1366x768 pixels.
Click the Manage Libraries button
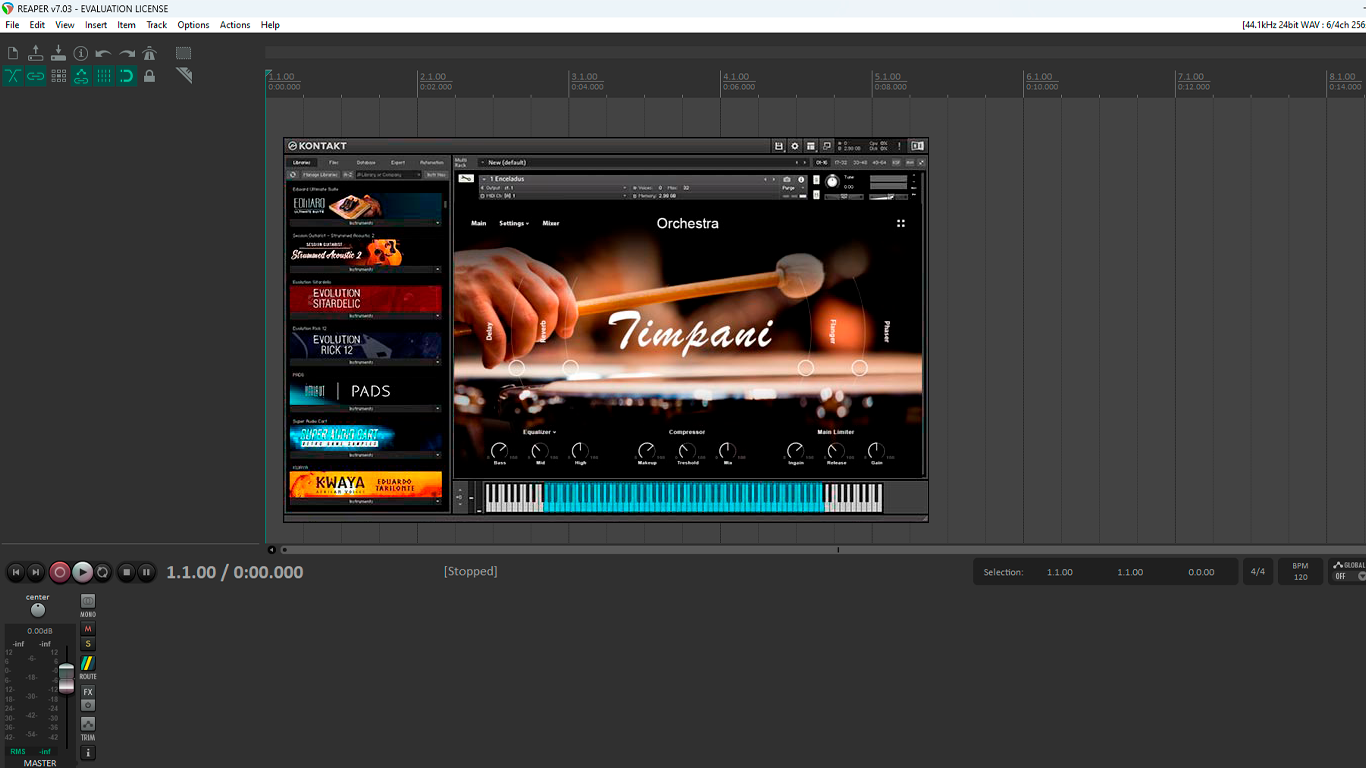coord(320,175)
